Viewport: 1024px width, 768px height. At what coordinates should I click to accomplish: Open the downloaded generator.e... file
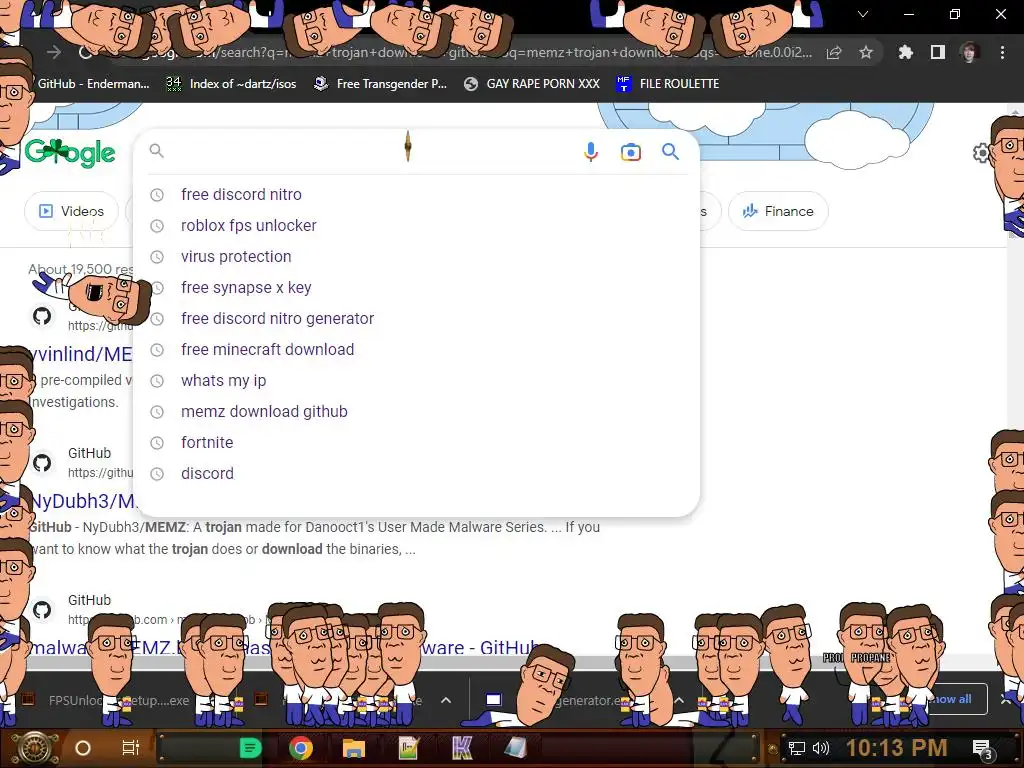tap(555, 701)
